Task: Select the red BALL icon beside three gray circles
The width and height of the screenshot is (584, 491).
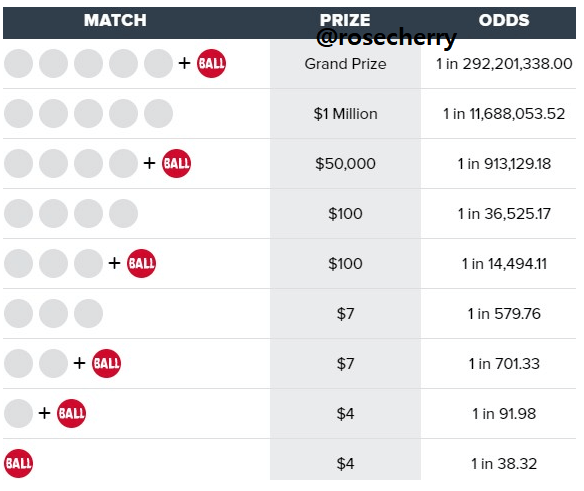Action: (x=141, y=263)
